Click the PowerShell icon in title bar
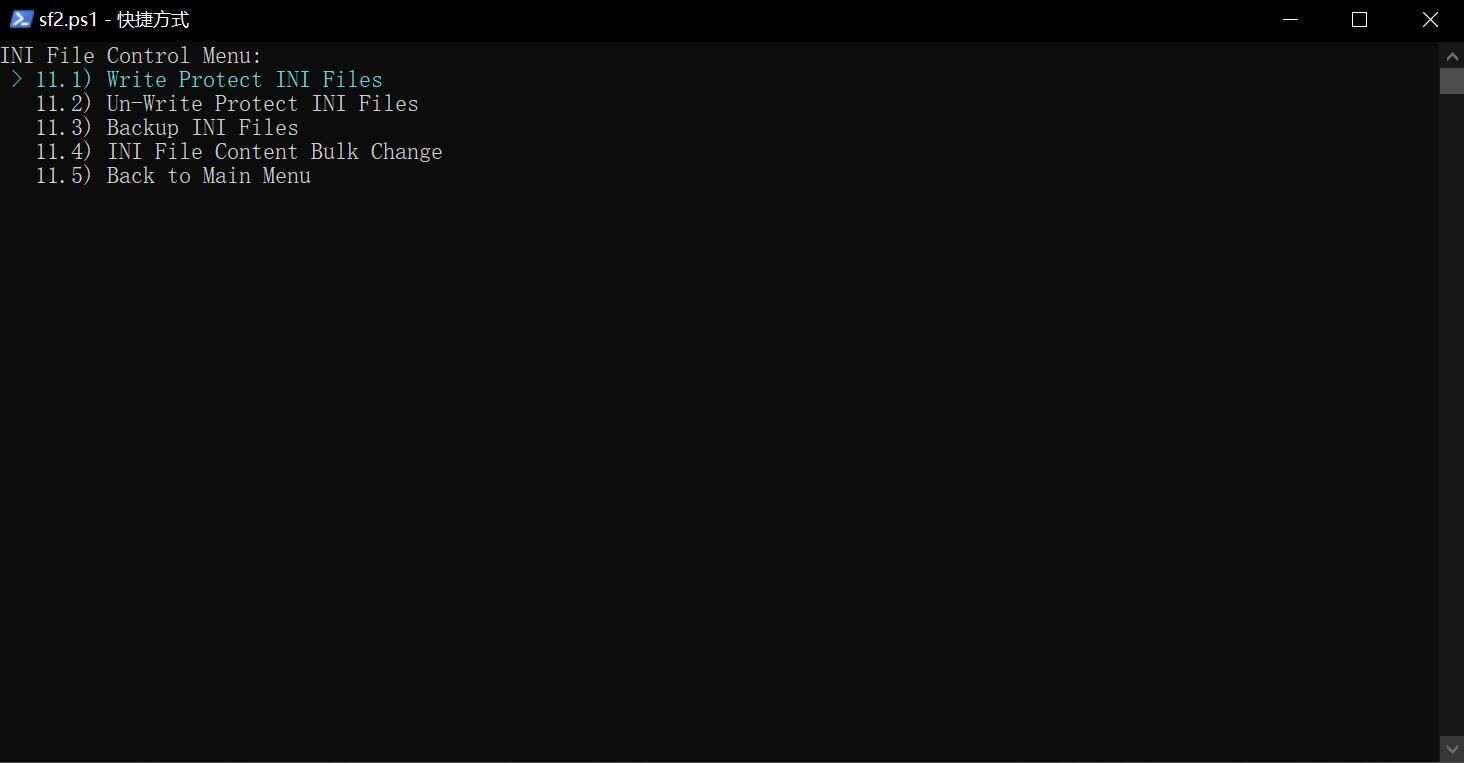 coord(21,19)
